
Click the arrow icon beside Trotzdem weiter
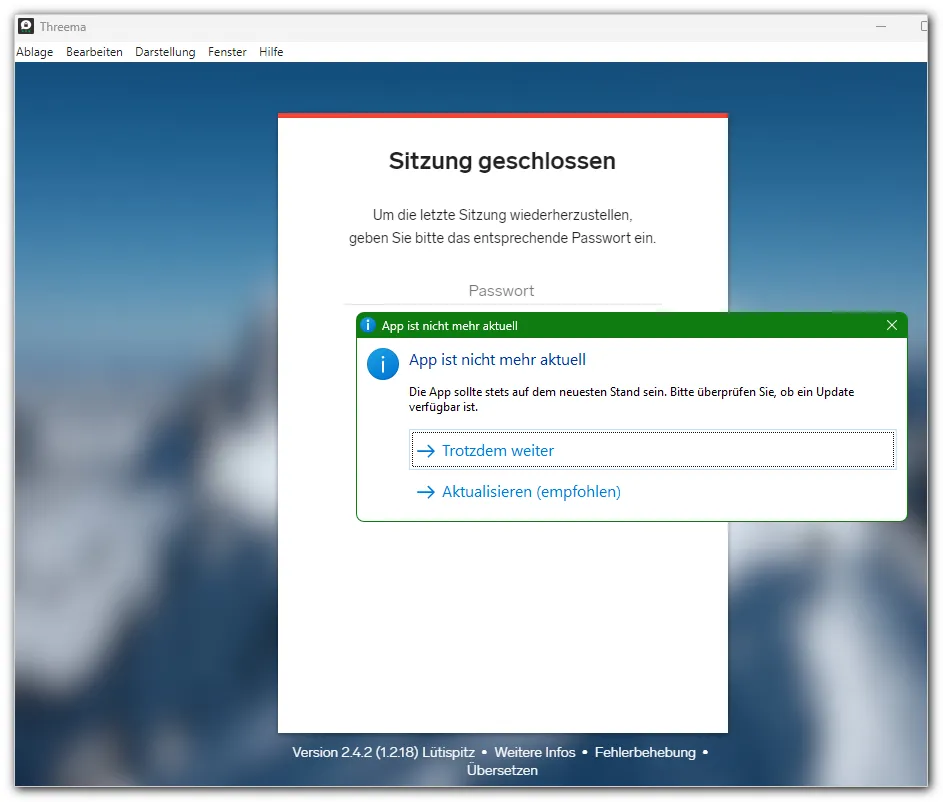(426, 451)
